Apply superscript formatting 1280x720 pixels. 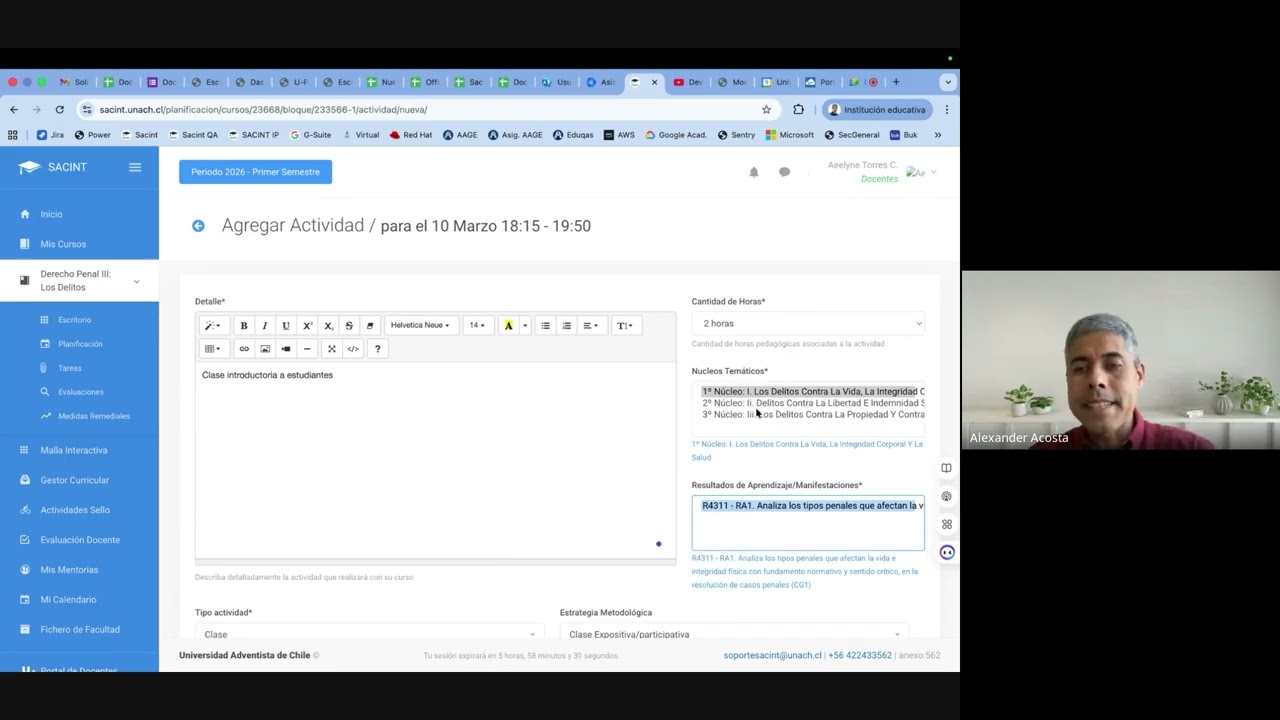pyautogui.click(x=307, y=325)
